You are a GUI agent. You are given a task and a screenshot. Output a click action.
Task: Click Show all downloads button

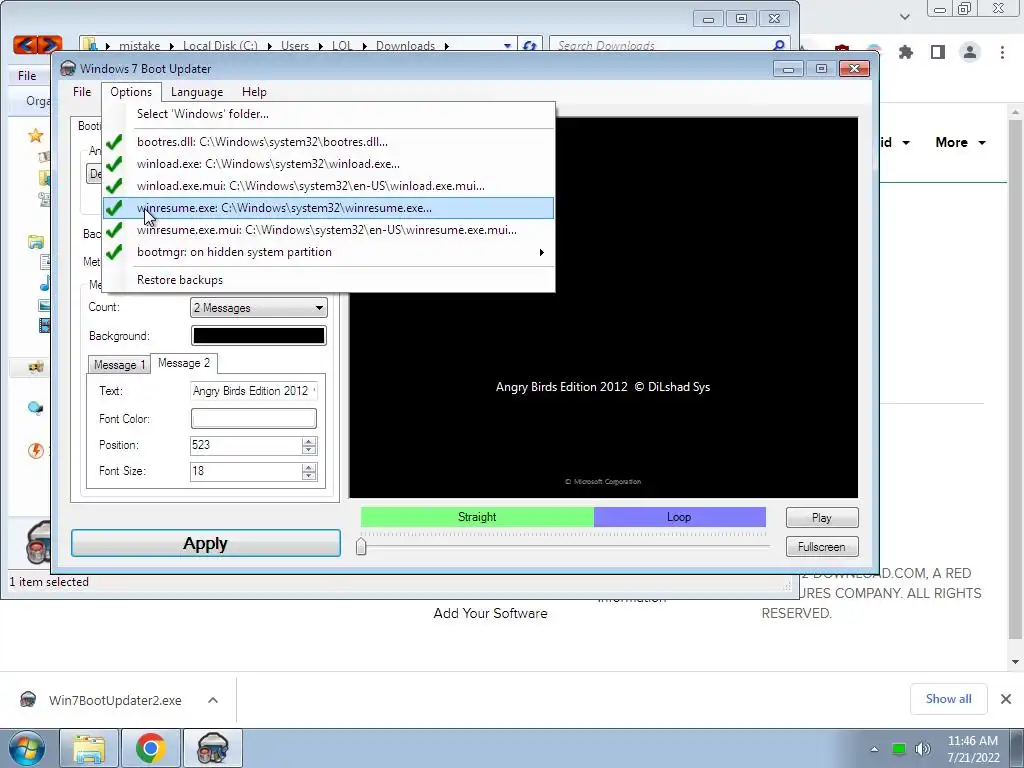tap(948, 699)
